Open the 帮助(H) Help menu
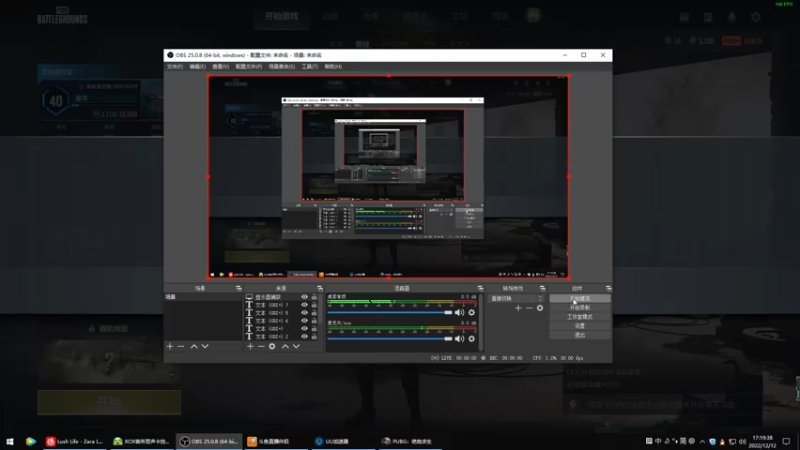Image resolution: width=800 pixels, height=450 pixels. coord(333,66)
